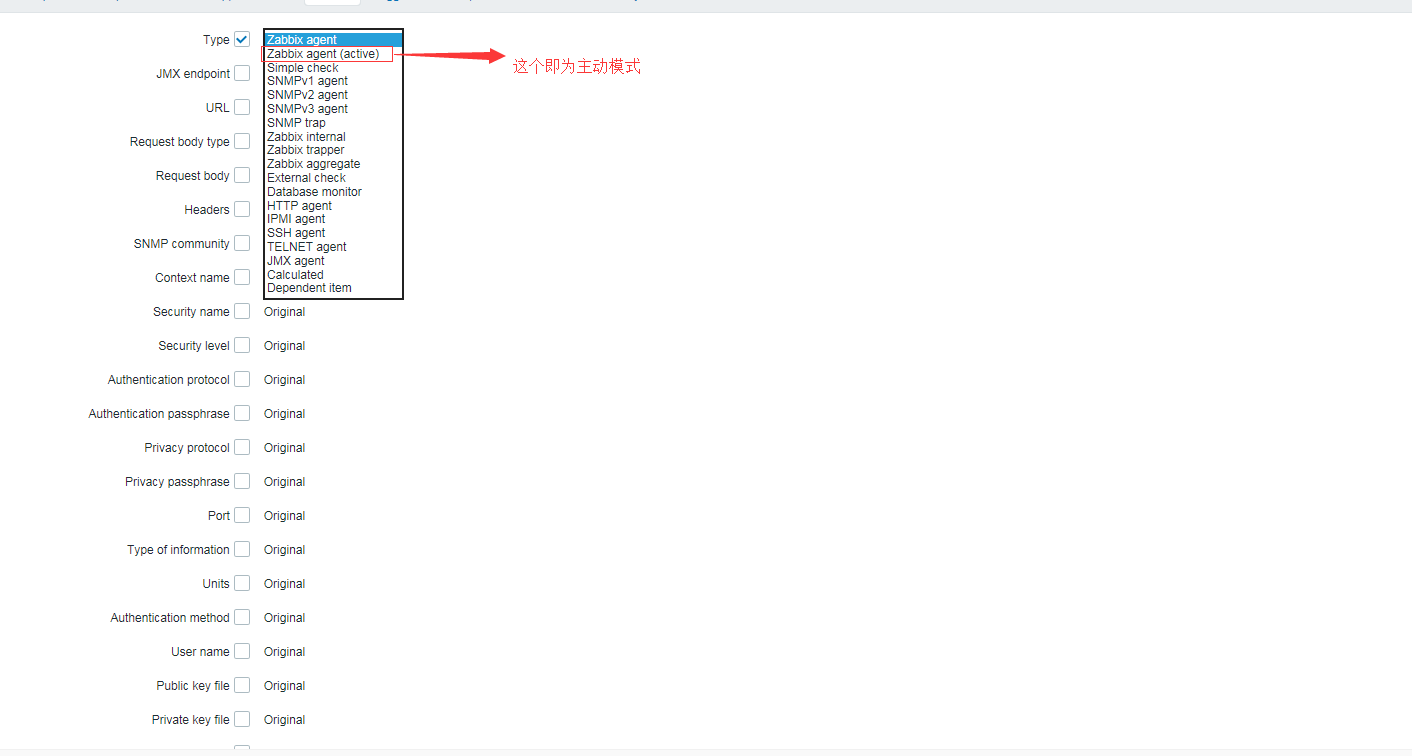Click Original value beside Authentication protocol

coord(284,380)
